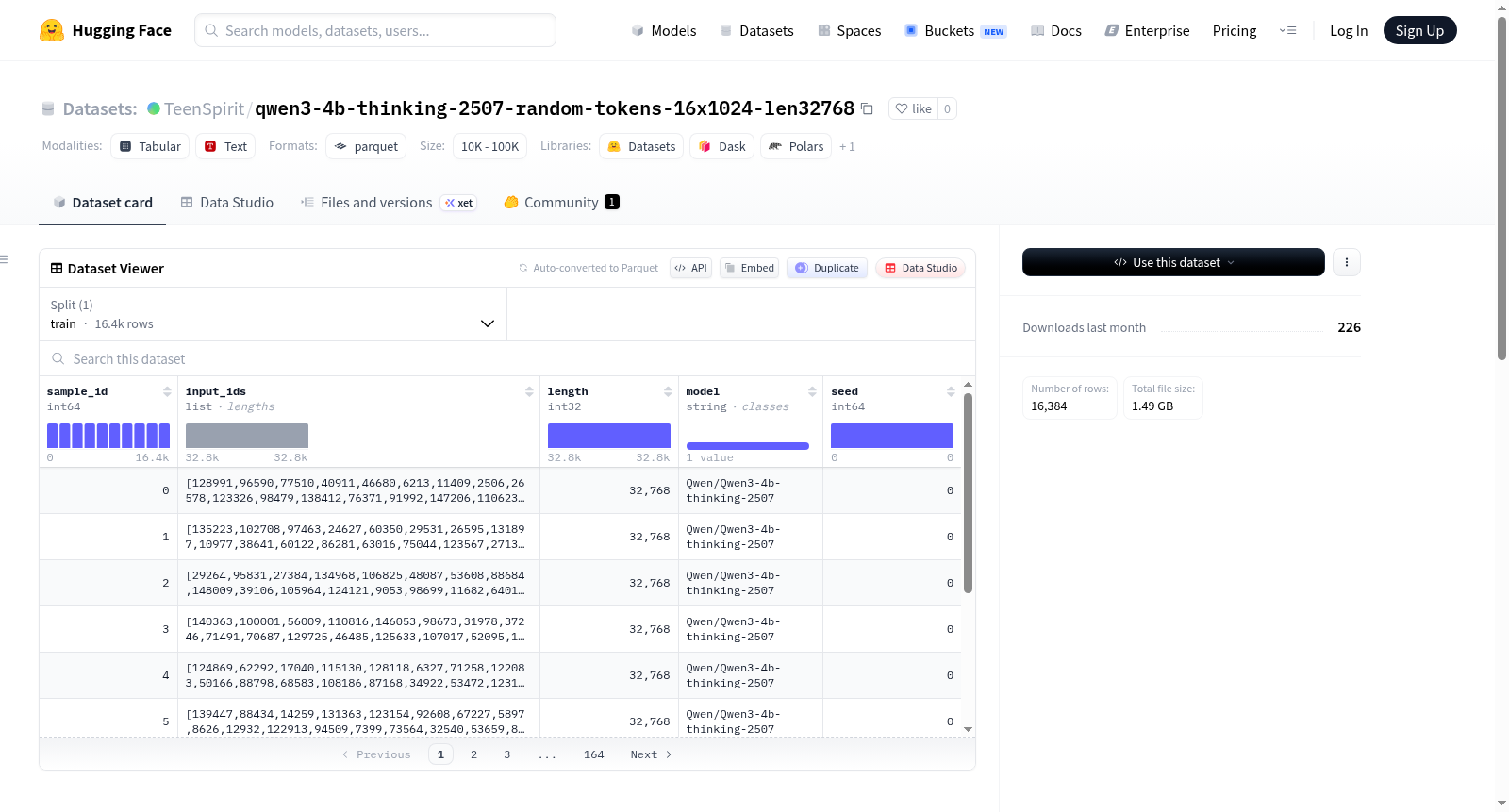
Task: Click the Total file size 1.49 GB value
Action: pos(1152,406)
